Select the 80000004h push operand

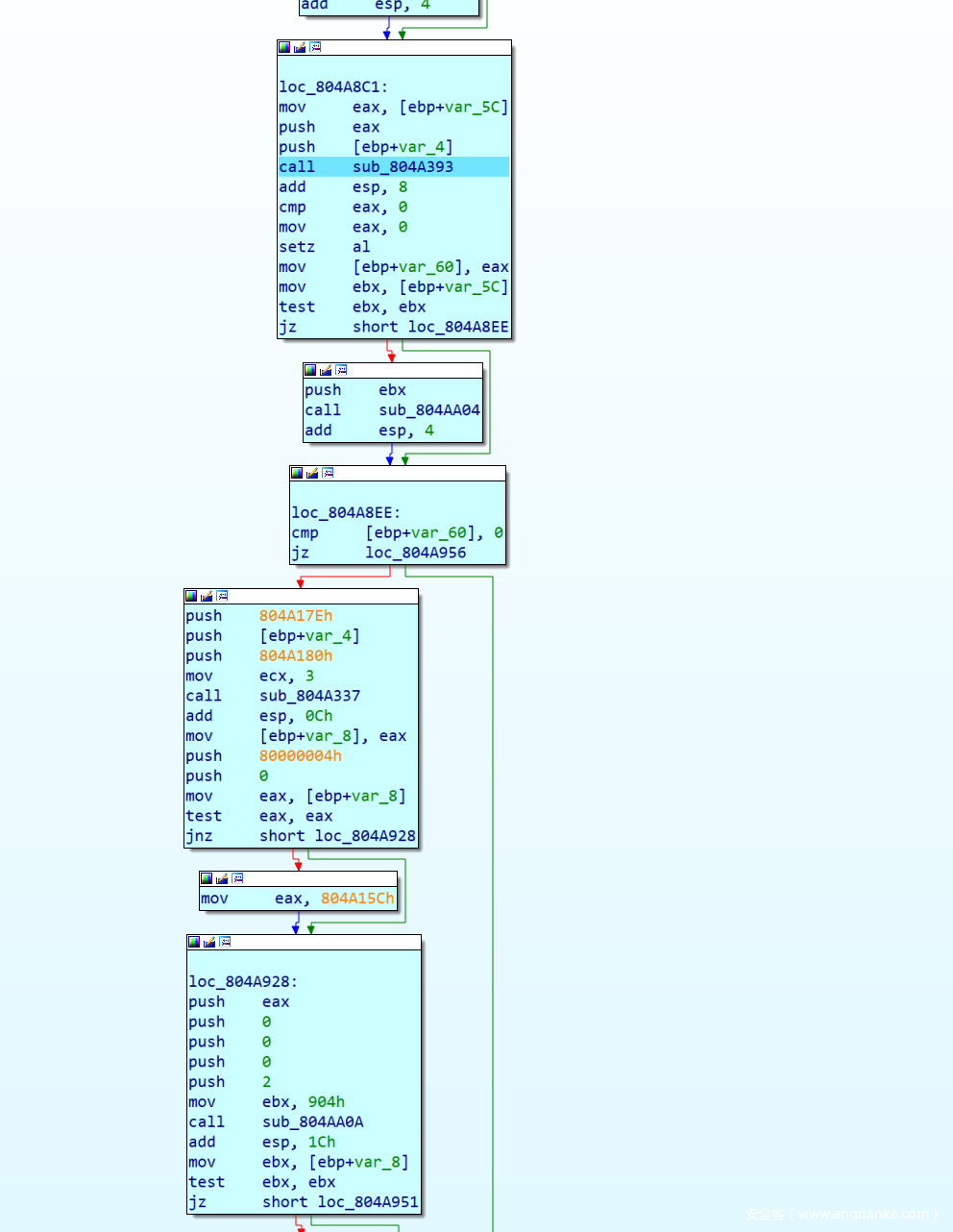[300, 756]
